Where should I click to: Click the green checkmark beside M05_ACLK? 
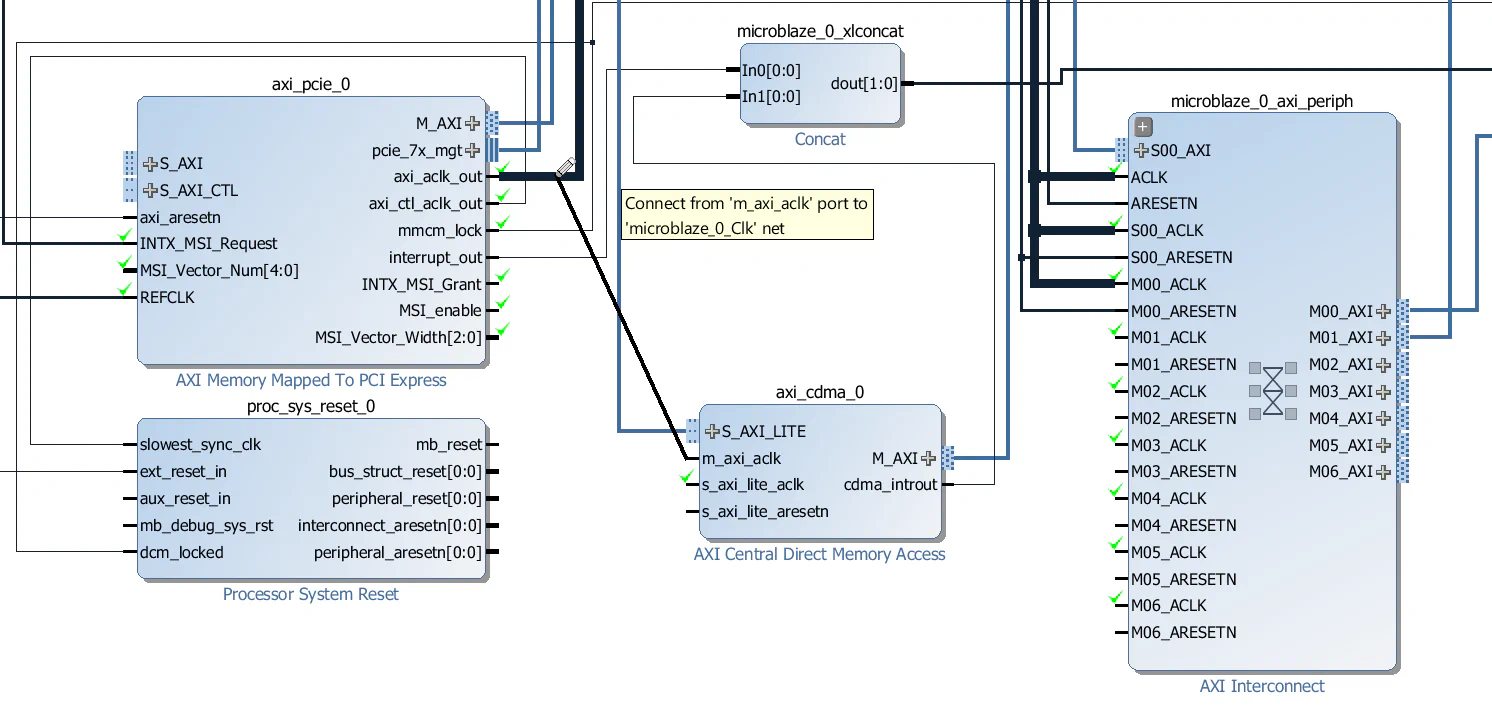1116,545
